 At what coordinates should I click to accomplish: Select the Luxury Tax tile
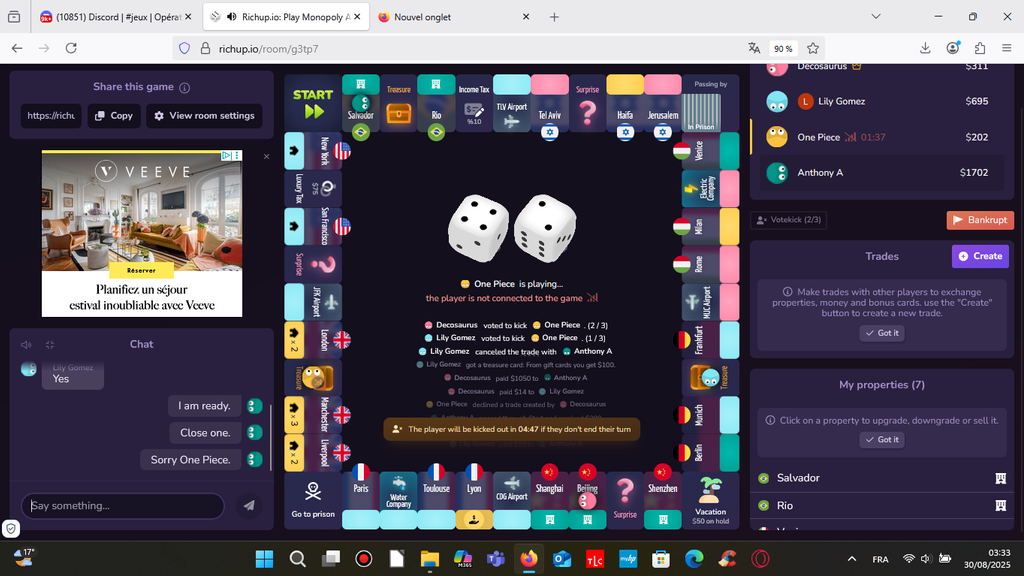pyautogui.click(x=313, y=188)
